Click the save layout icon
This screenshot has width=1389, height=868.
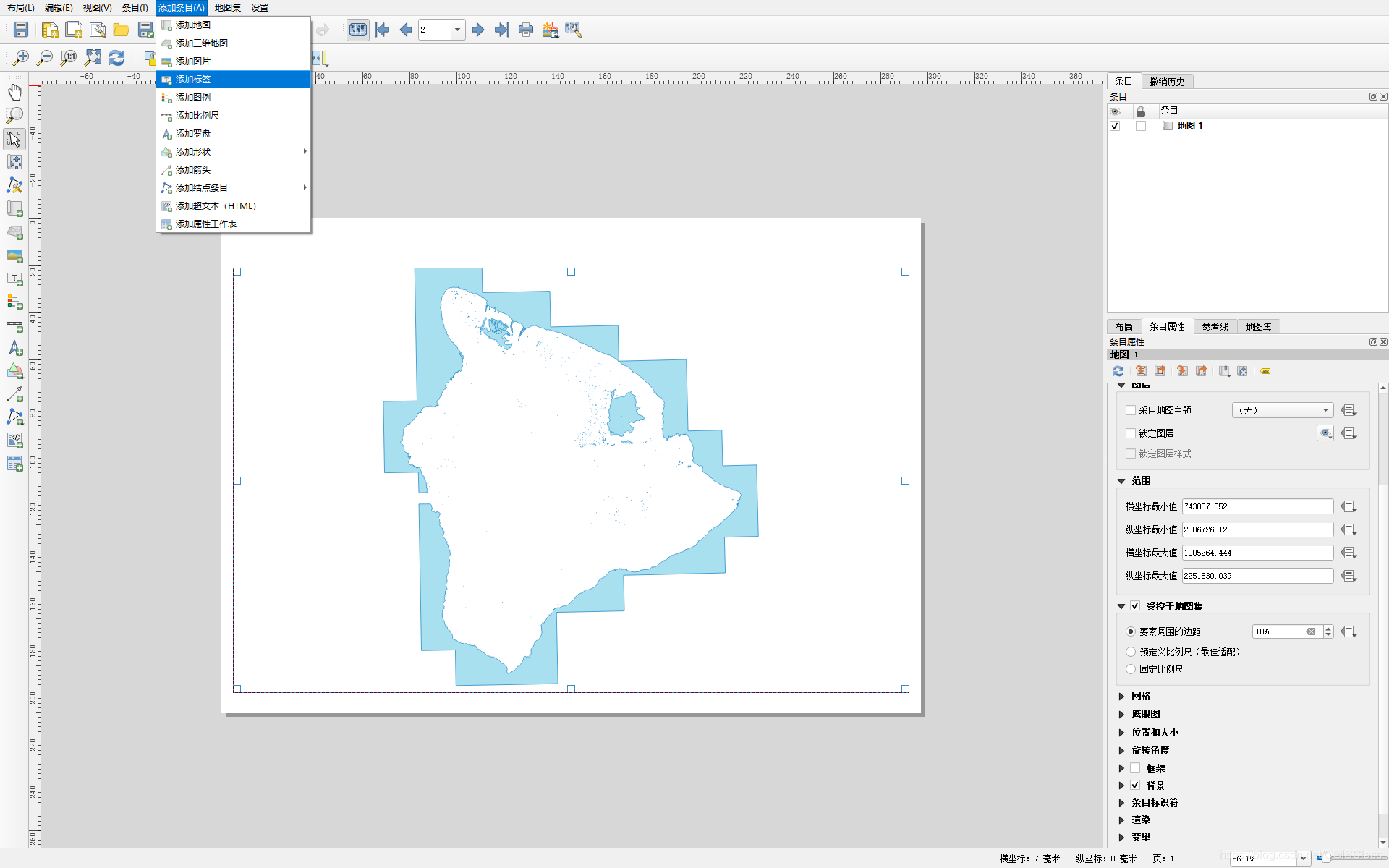21,30
